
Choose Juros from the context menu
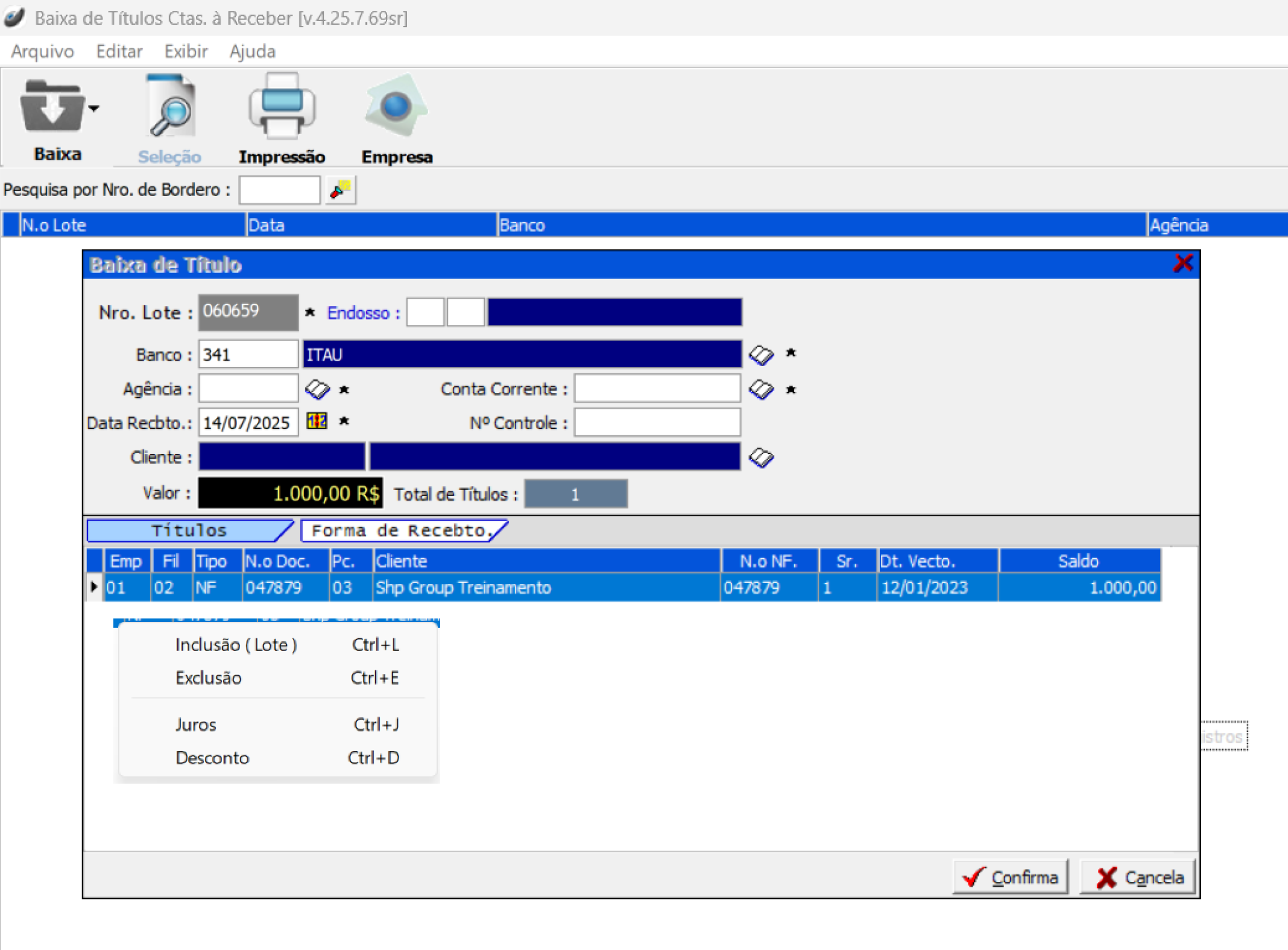pos(195,725)
